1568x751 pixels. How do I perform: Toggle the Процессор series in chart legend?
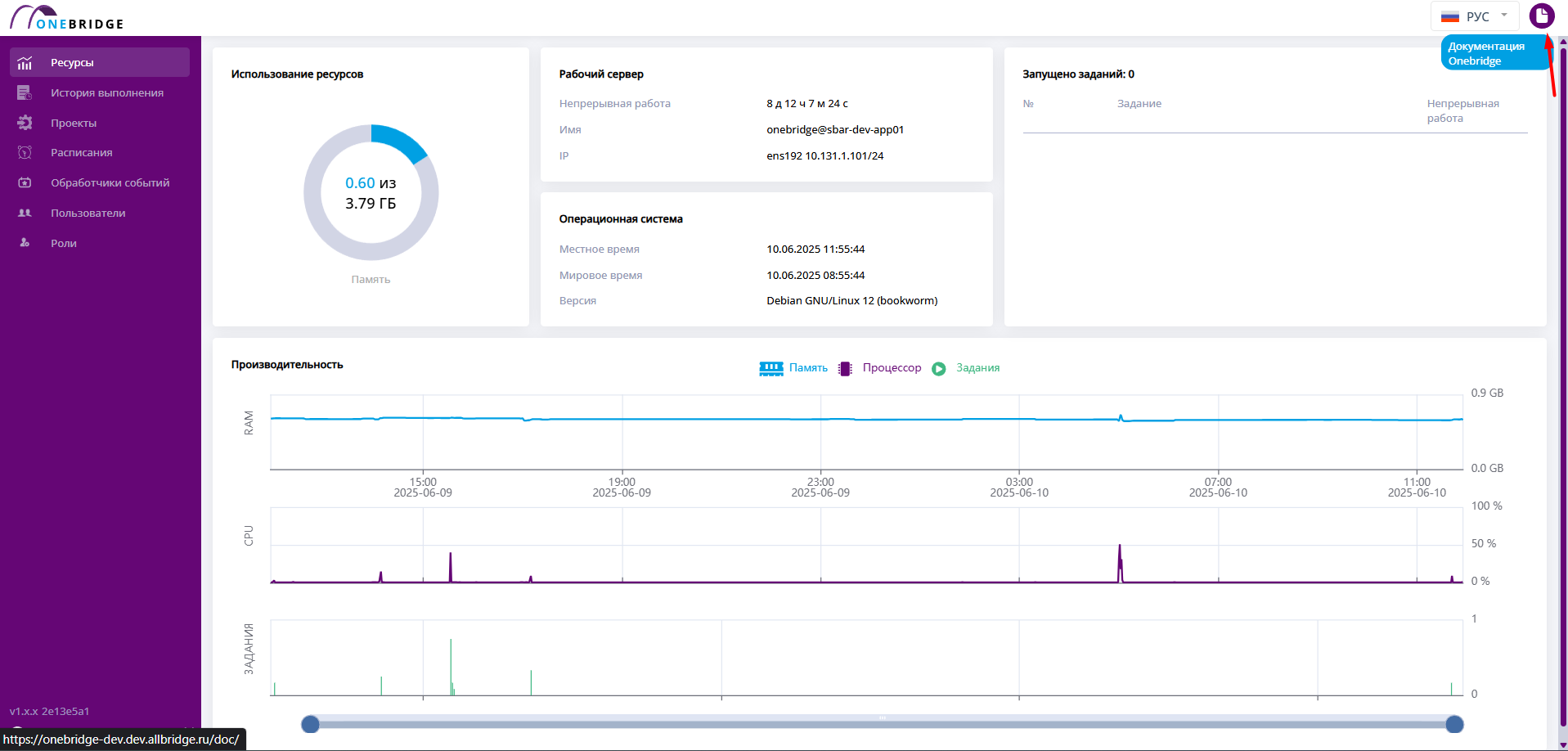pyautogui.click(x=880, y=368)
